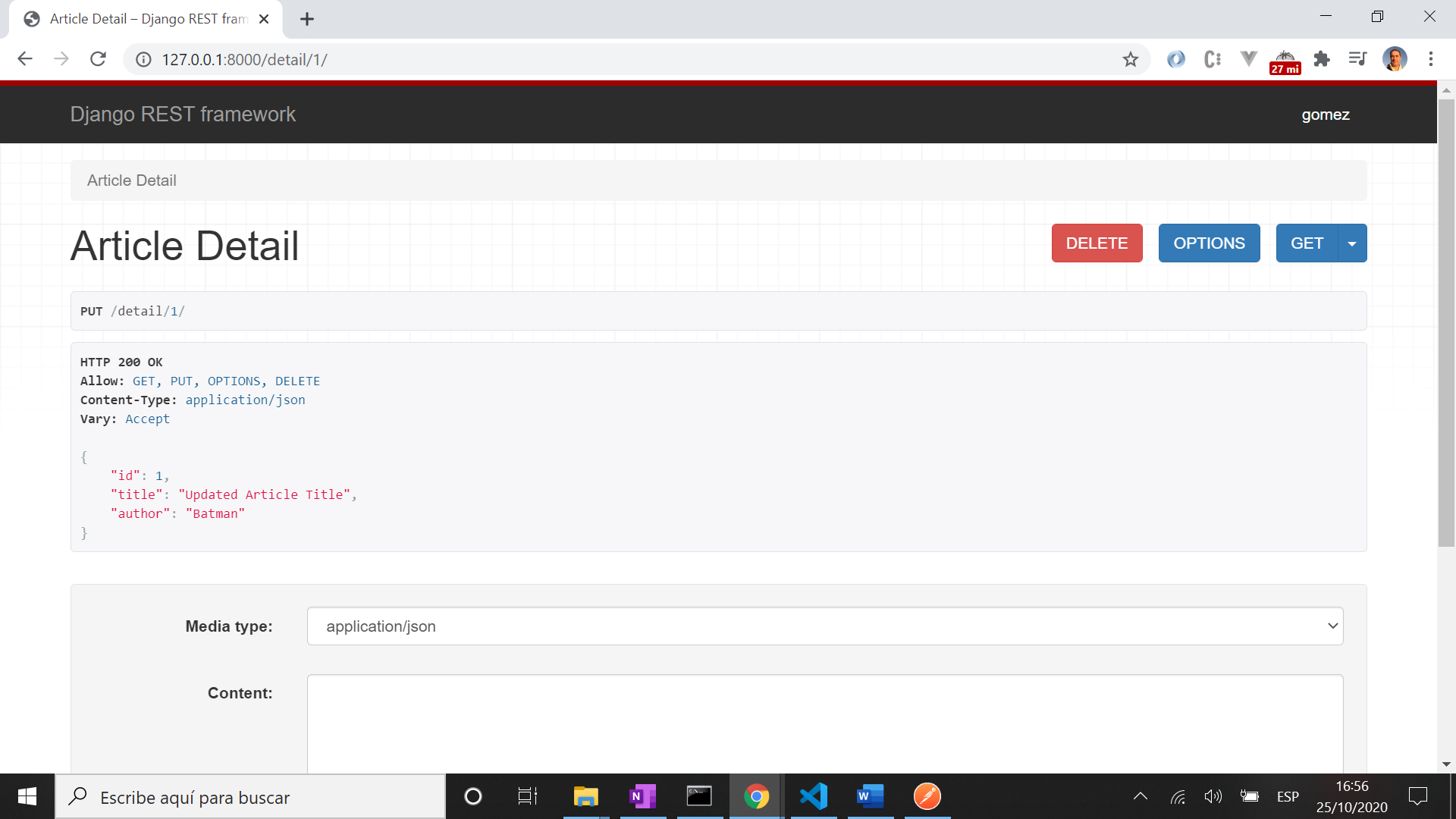Bookmark this page with star icon
This screenshot has width=1456, height=819.
point(1131,59)
